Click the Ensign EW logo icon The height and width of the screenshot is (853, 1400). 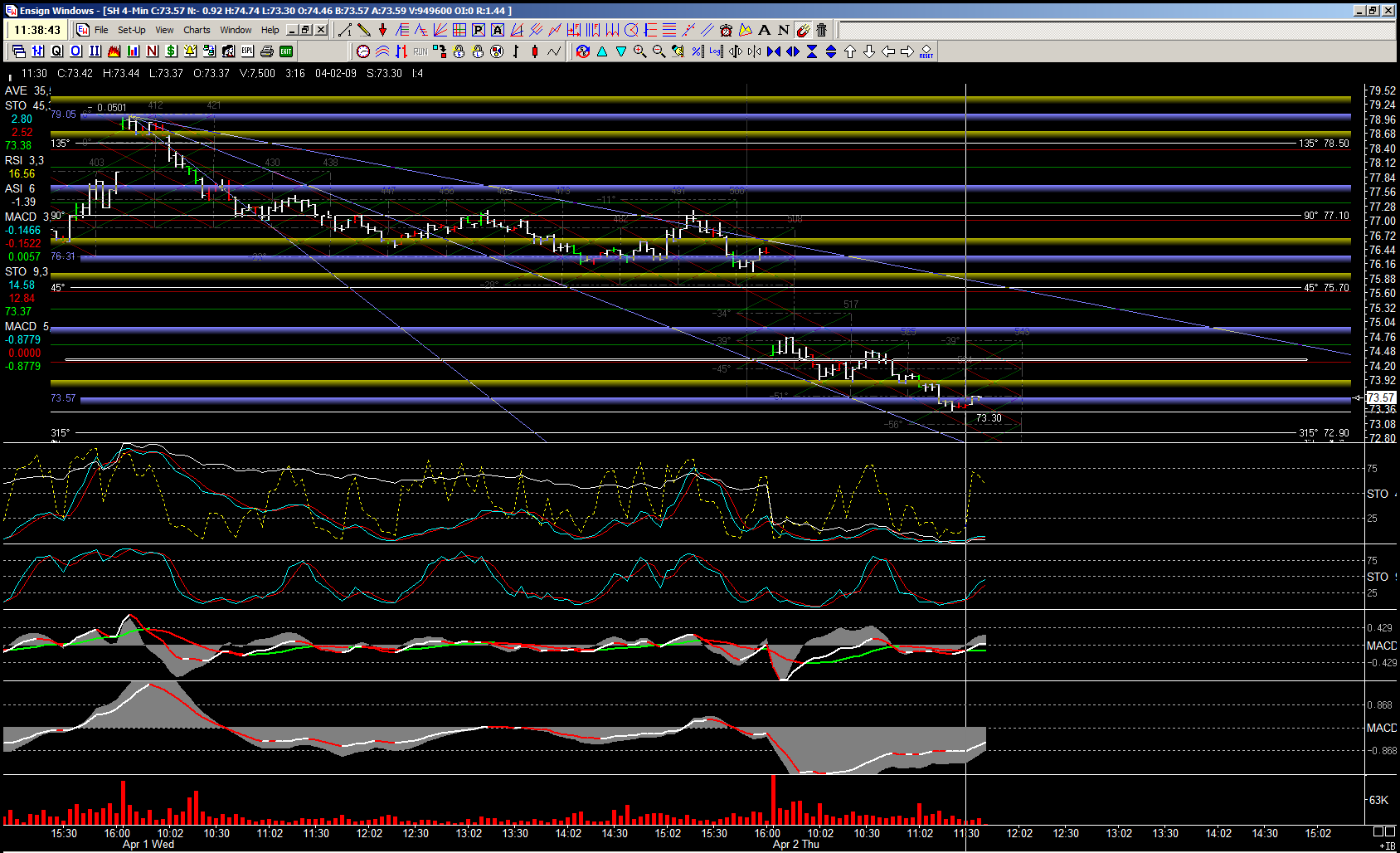(x=83, y=30)
